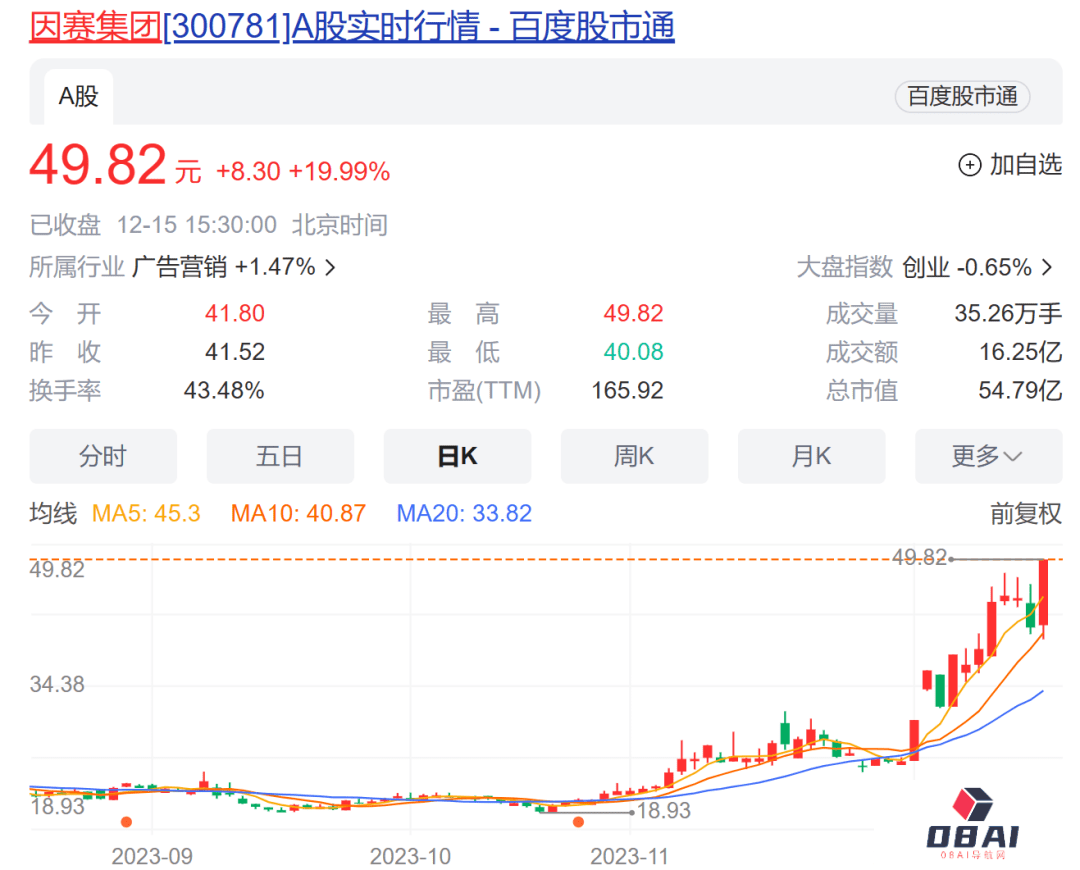The width and height of the screenshot is (1080, 870).
Task: Switch to the 分时 chart view
Action: (103, 456)
